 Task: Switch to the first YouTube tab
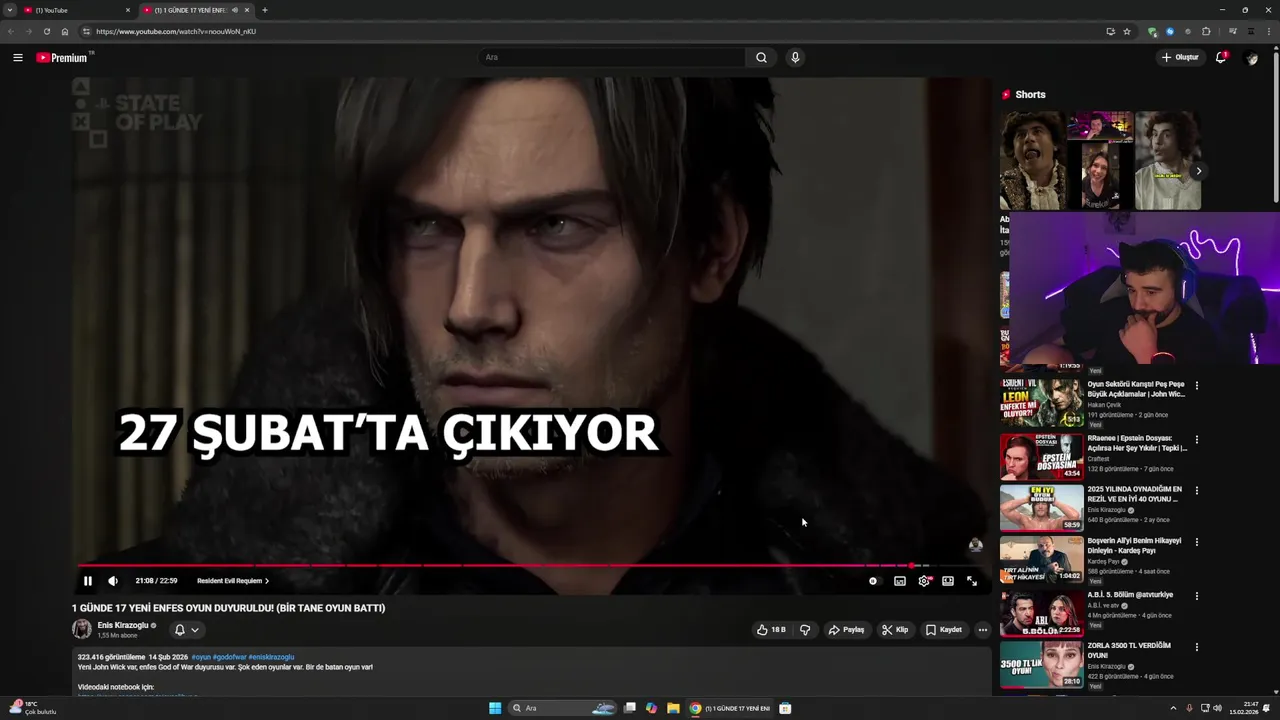[x=76, y=10]
